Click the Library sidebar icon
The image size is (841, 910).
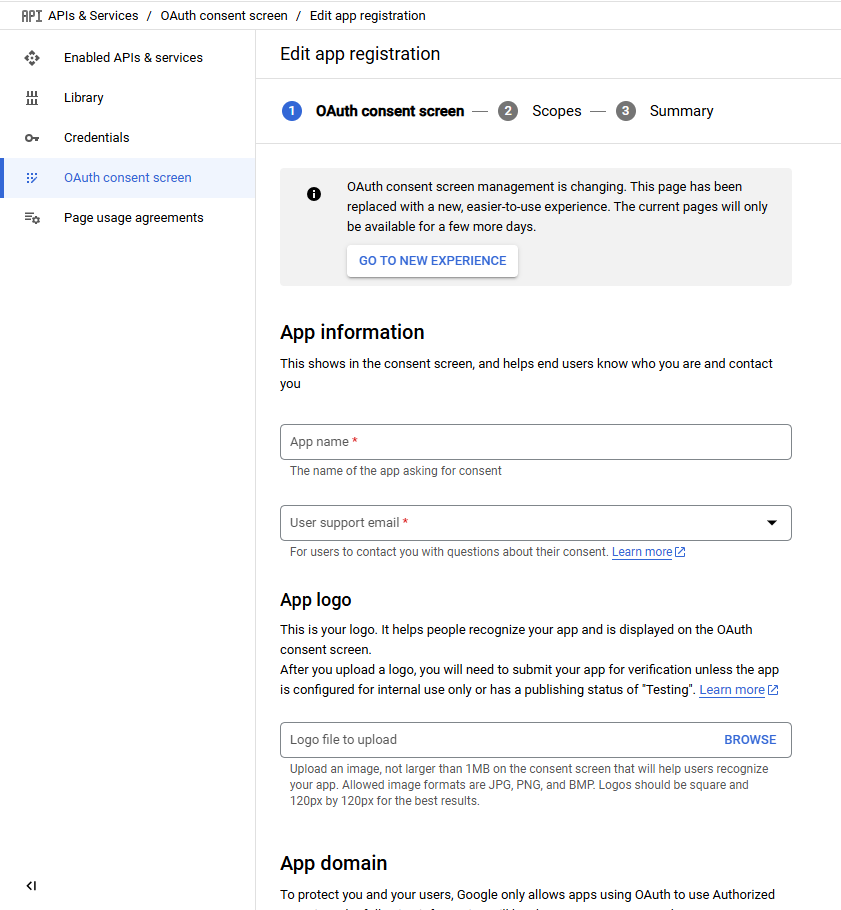coord(32,98)
